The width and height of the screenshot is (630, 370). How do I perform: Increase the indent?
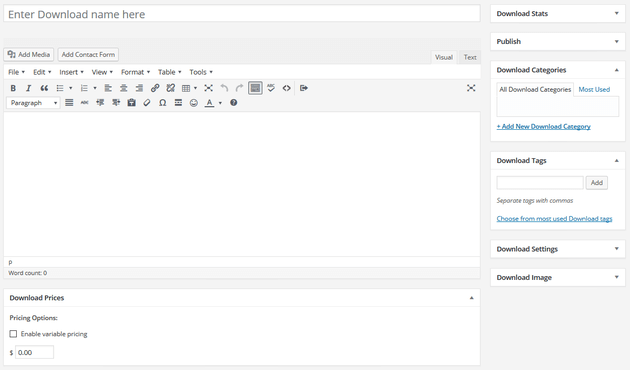pyautogui.click(x=116, y=103)
